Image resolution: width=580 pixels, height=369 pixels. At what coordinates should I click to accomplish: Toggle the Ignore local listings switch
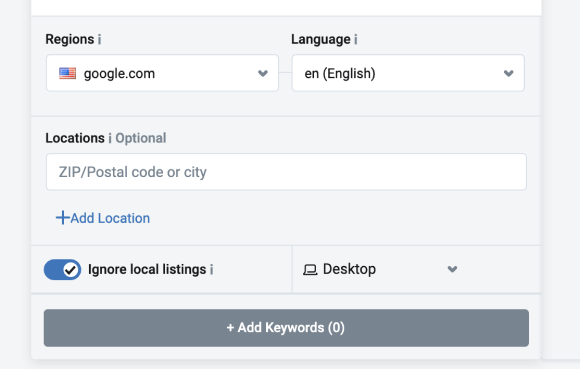[62, 270]
